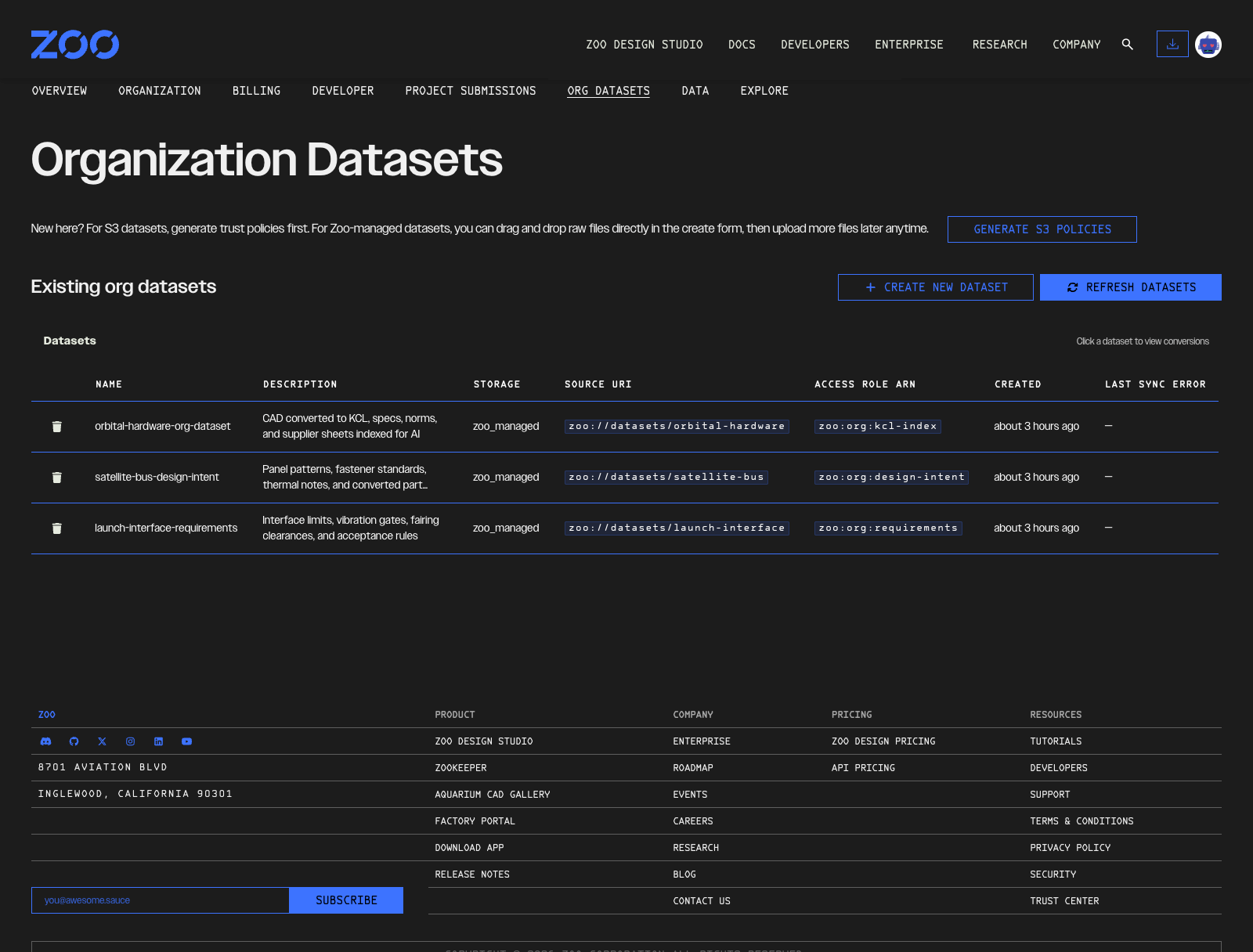Screen dimensions: 1253x952
Task: Open Privacy Policy footer link
Action: 1071,848
